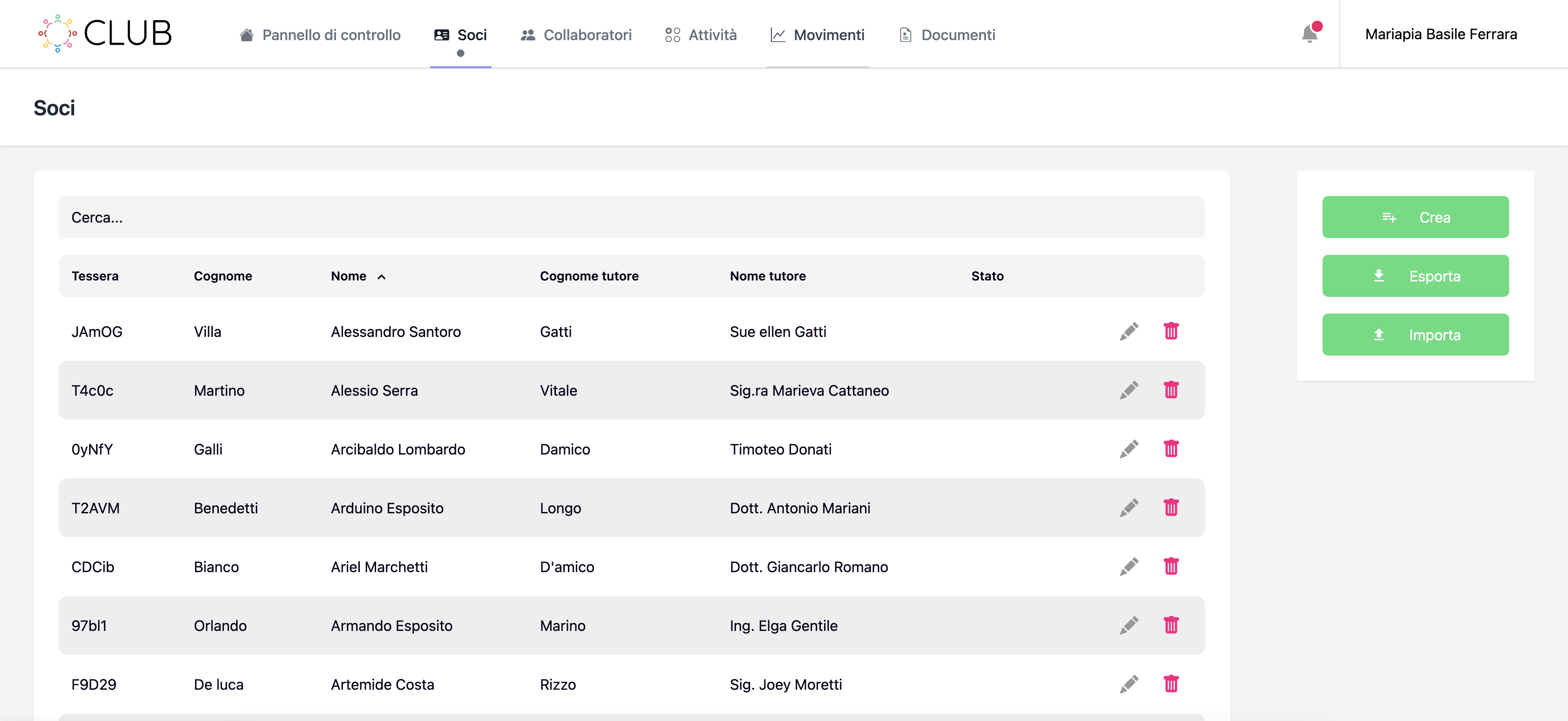The height and width of the screenshot is (721, 1568).
Task: Sort by Nome tutore column
Action: point(768,276)
